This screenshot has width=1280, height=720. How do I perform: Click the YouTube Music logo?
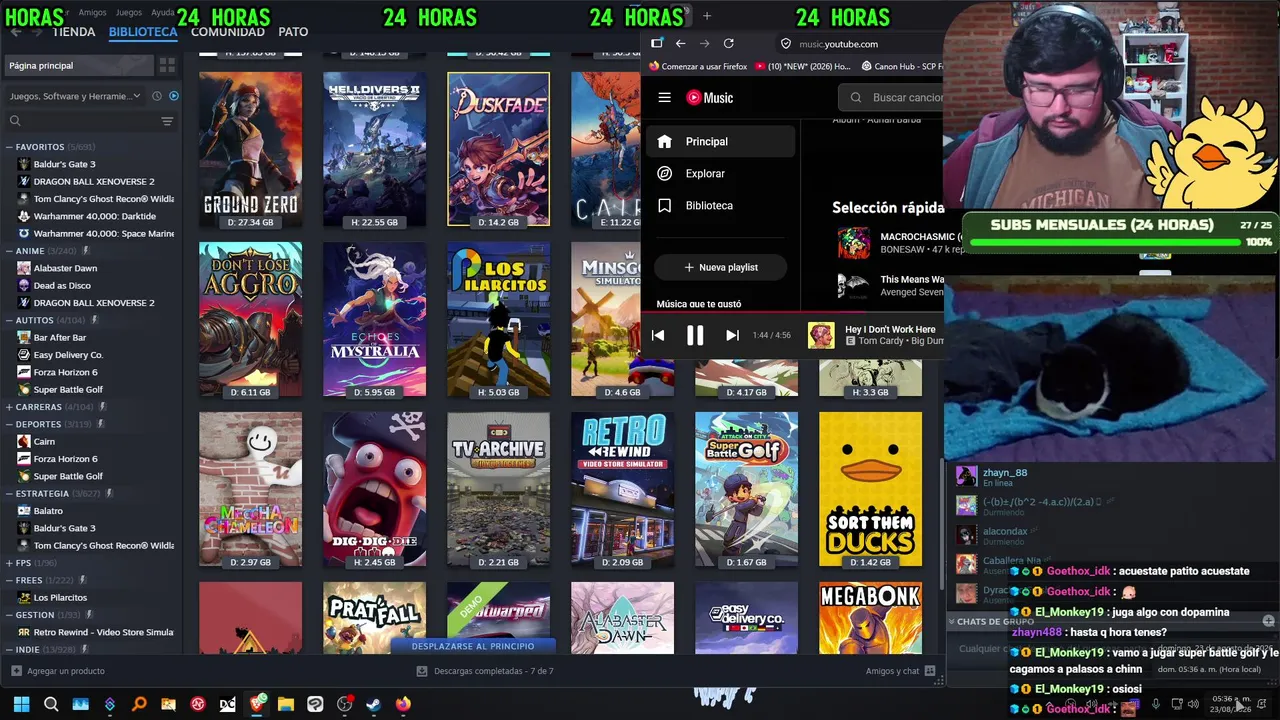[710, 98]
